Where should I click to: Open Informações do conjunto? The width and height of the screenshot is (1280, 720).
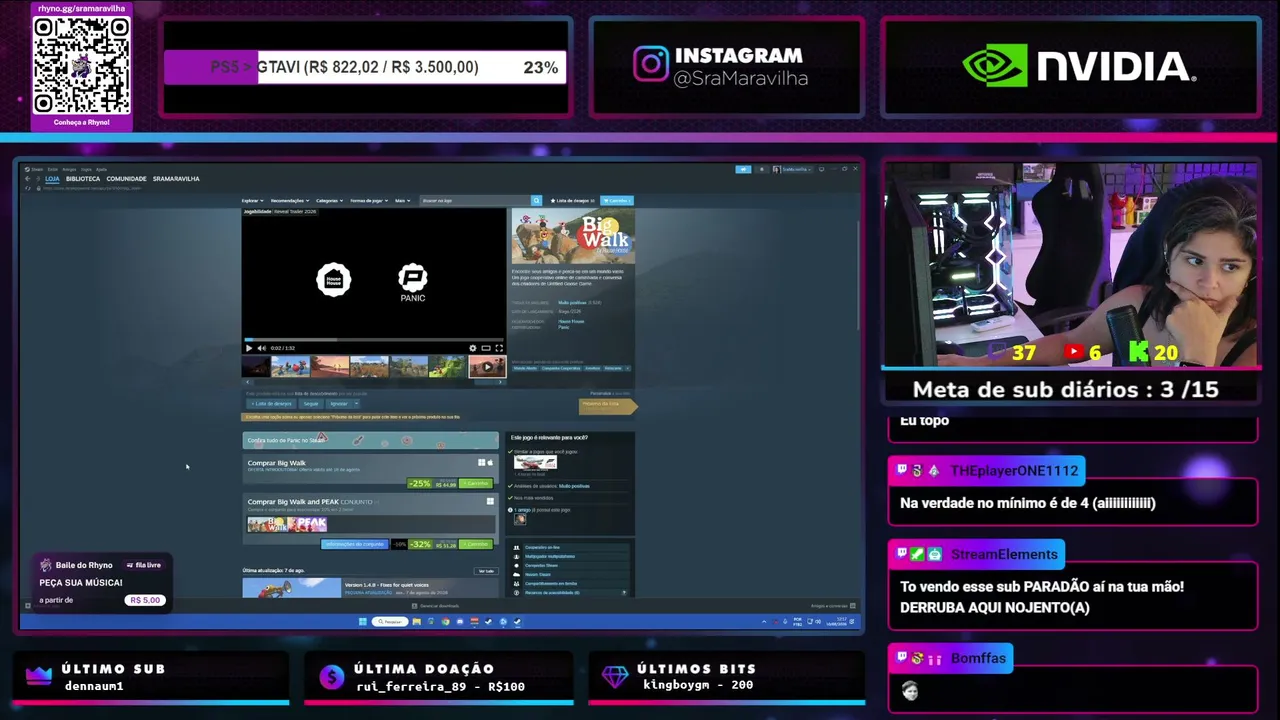(x=353, y=544)
